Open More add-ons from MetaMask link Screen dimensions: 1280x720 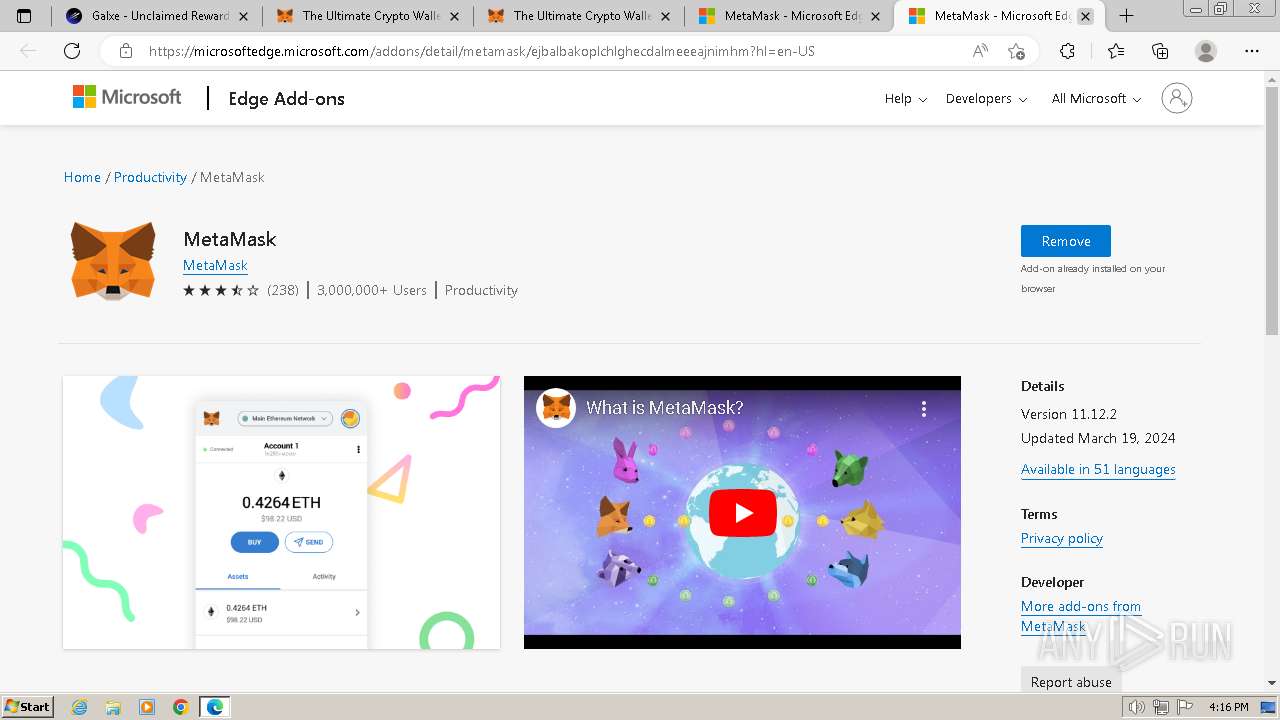point(1081,616)
